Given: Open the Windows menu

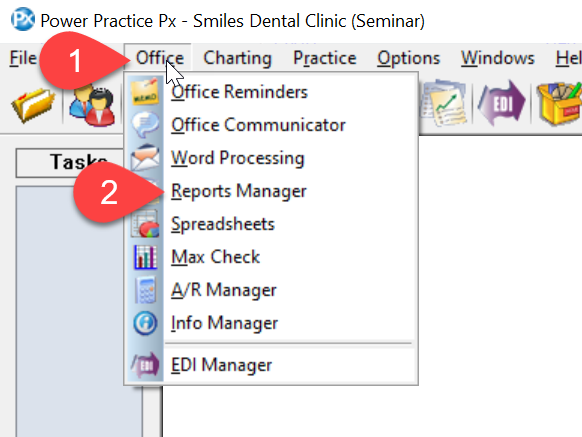Looking at the screenshot, I should click(x=498, y=58).
